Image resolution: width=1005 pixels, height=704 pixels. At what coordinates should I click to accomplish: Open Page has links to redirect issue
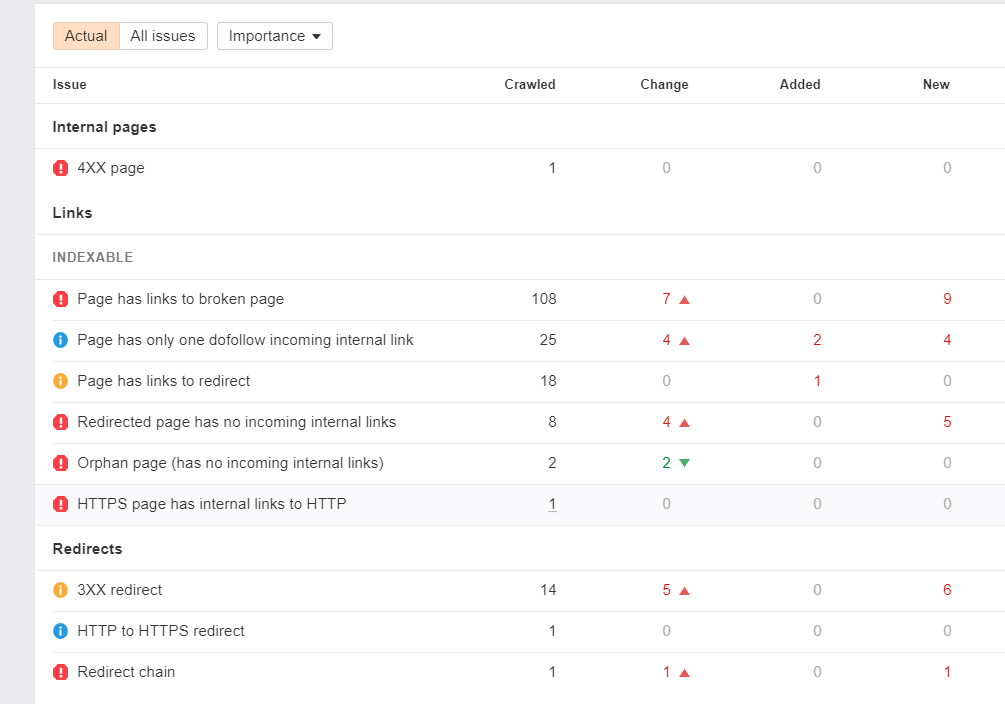point(163,381)
